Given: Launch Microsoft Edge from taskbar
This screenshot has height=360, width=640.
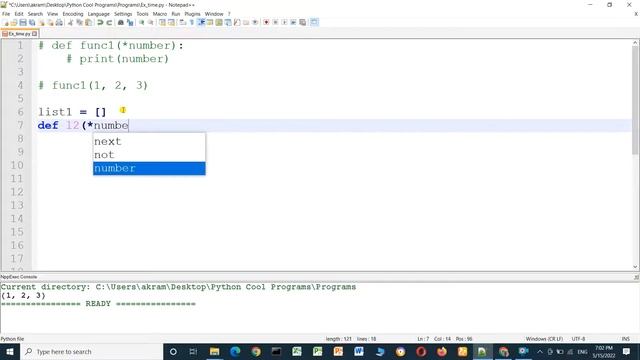Looking at the screenshot, I should [235, 351].
